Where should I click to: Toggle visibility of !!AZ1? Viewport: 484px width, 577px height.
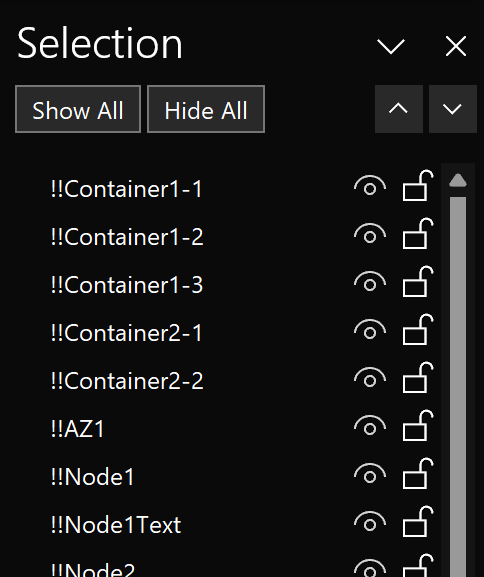click(x=370, y=426)
